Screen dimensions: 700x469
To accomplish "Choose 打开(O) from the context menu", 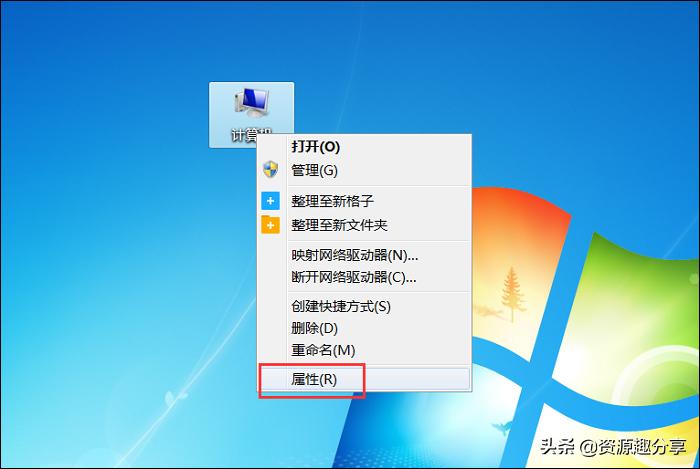I will 364,147.
